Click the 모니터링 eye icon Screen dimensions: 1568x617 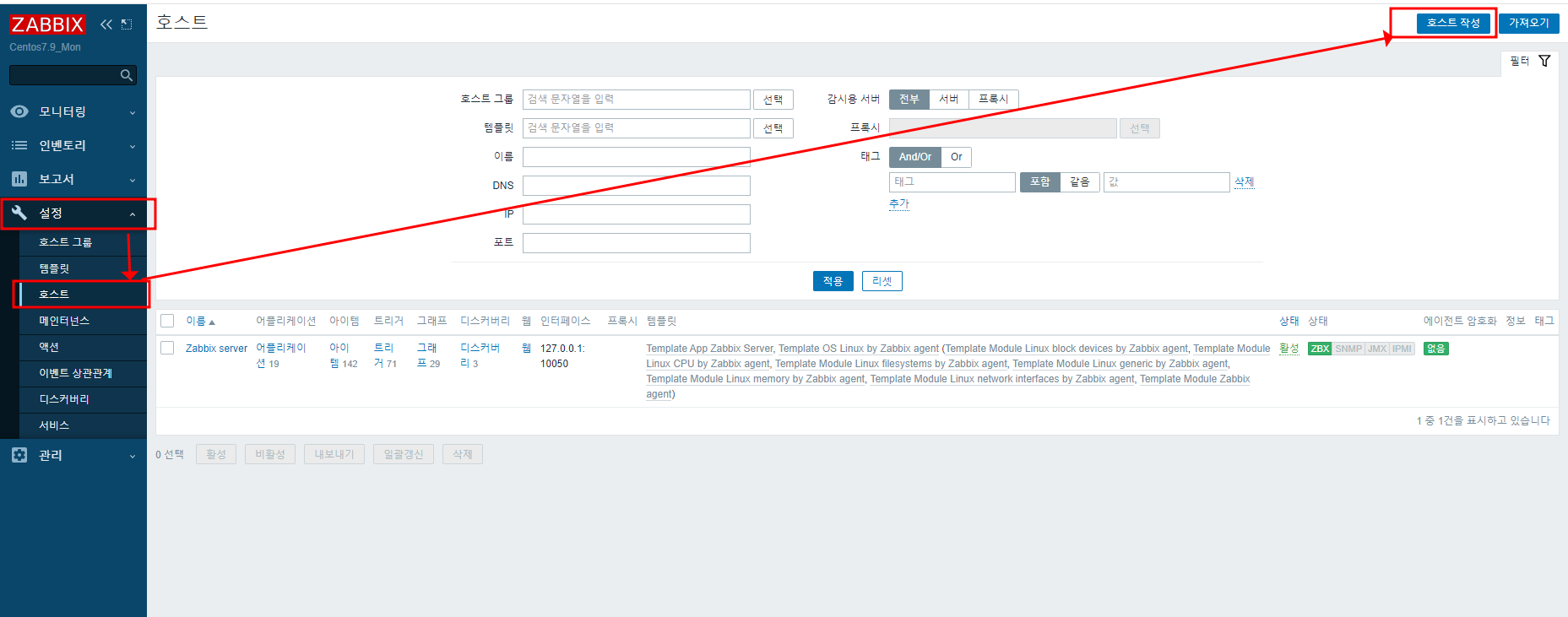pos(19,111)
